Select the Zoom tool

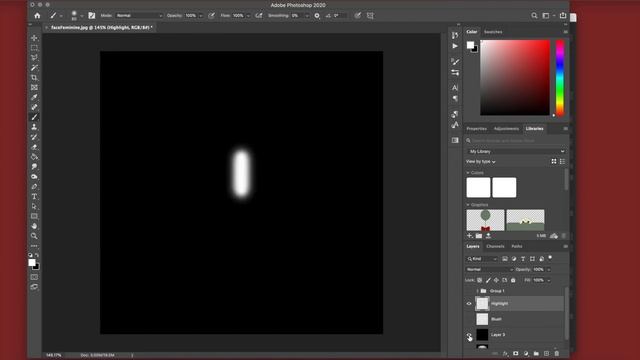click(34, 236)
